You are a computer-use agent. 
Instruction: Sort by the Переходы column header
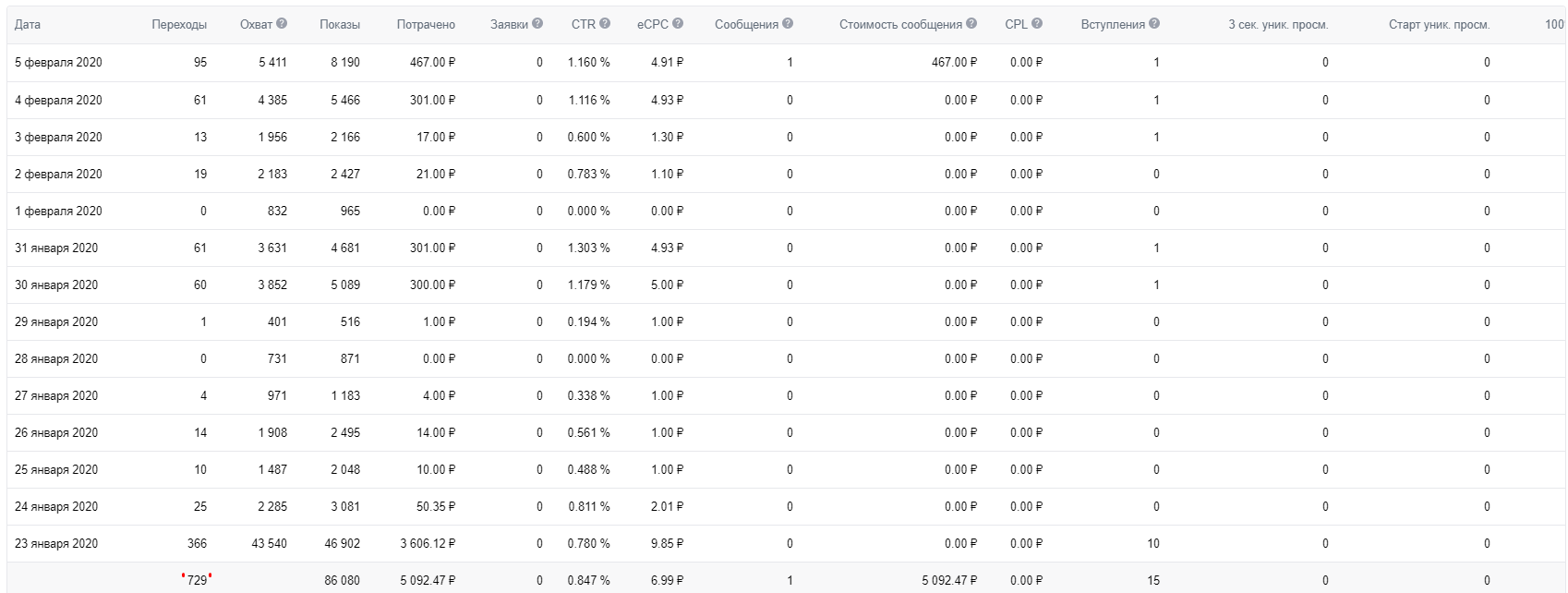pos(179,25)
